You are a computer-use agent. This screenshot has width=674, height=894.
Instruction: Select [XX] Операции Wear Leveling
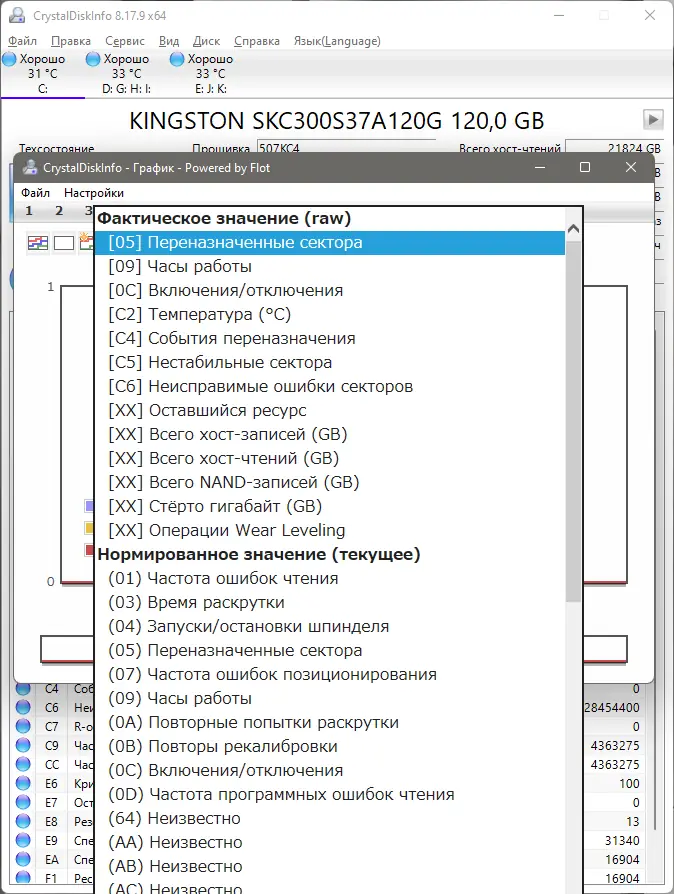coord(330,530)
